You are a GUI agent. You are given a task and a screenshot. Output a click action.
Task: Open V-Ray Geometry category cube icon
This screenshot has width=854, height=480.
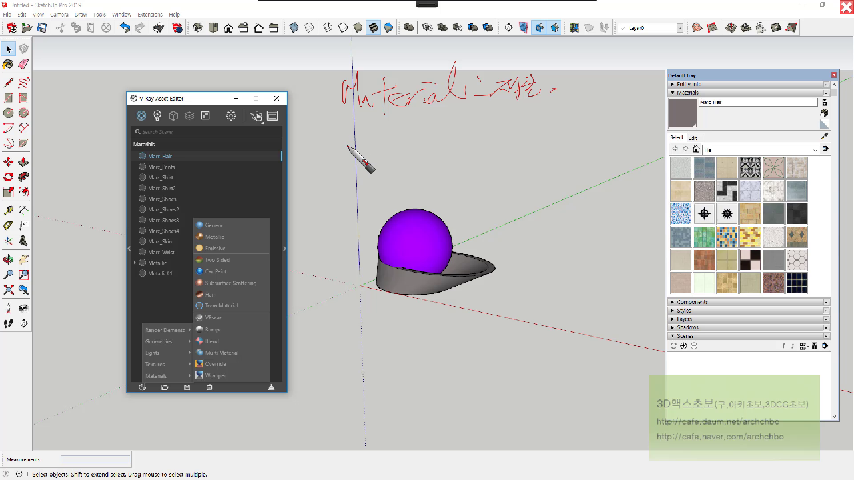173,116
